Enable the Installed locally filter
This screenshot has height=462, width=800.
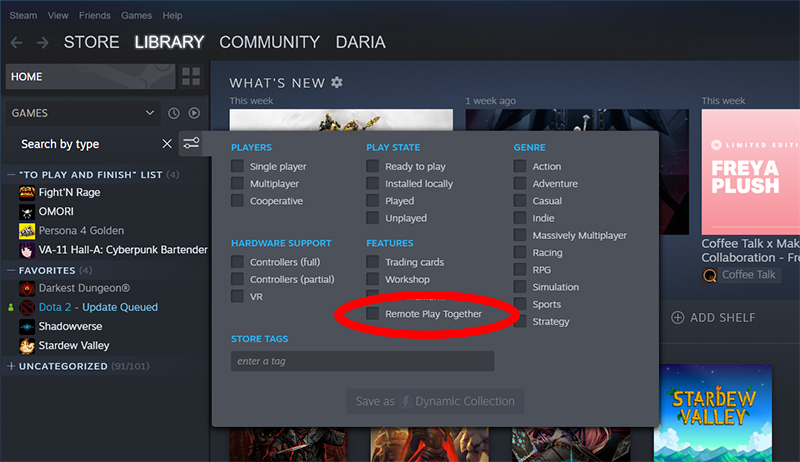coord(372,183)
